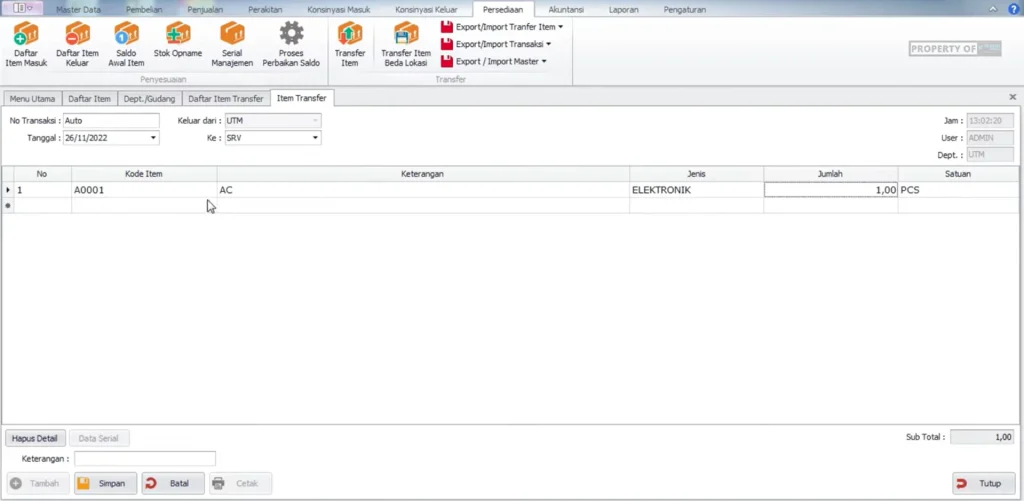Viewport: 1024px width, 501px height.
Task: Open the Tanggal date dropdown
Action: click(x=153, y=138)
